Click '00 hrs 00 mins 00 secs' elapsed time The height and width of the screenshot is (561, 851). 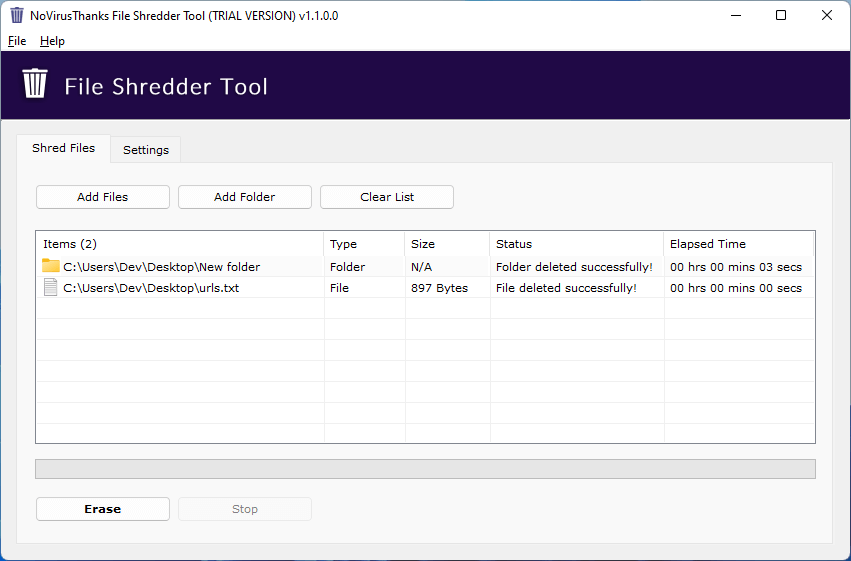[x=736, y=288]
